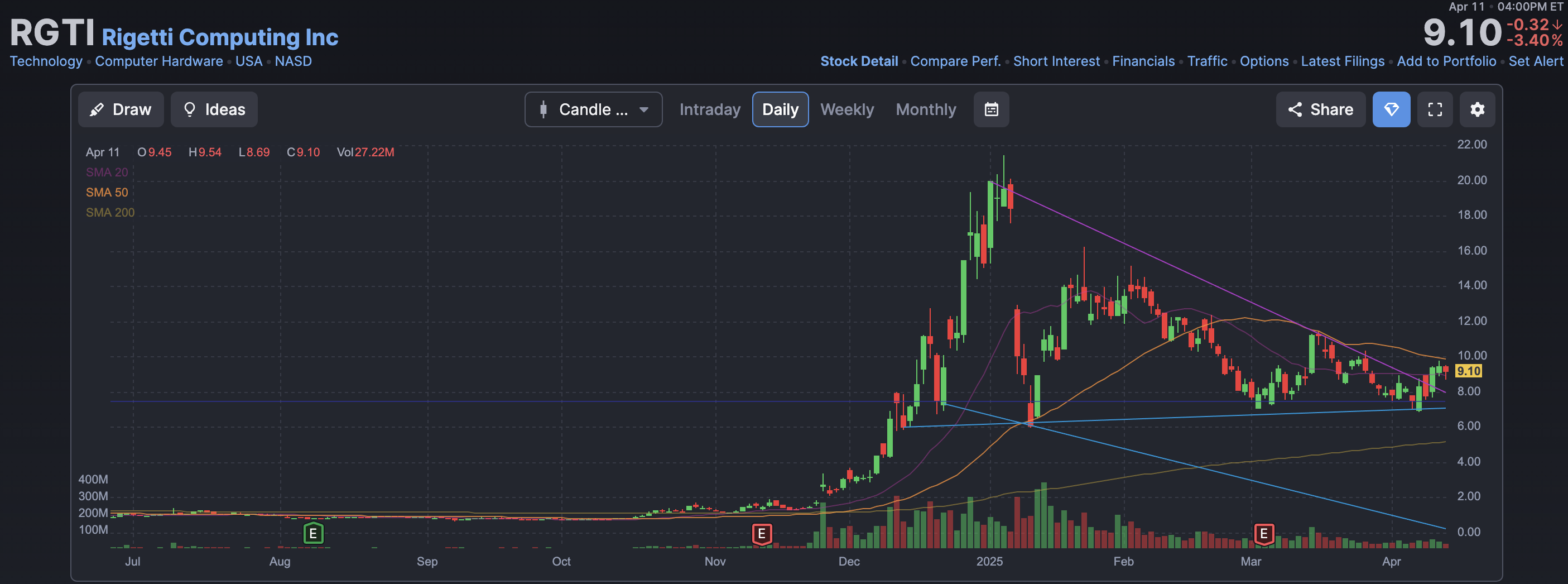The image size is (1568, 584).
Task: Open Computer Hardware industry link
Action: tap(159, 61)
